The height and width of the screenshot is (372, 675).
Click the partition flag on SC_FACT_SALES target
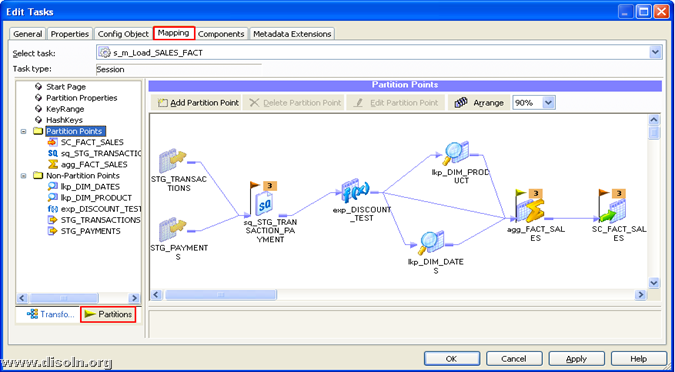[x=603, y=194]
